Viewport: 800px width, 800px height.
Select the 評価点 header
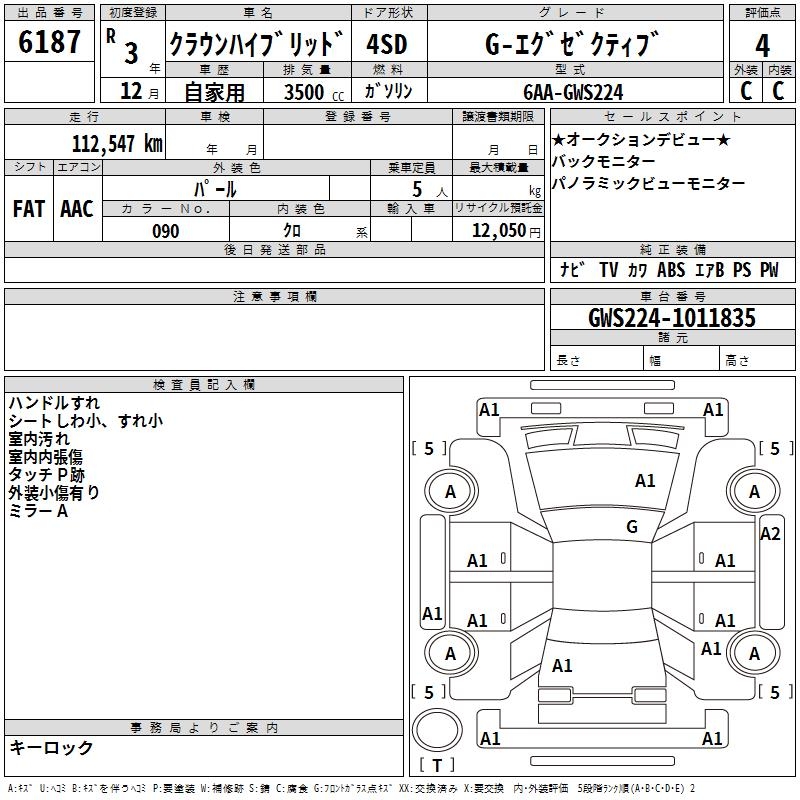[762, 13]
